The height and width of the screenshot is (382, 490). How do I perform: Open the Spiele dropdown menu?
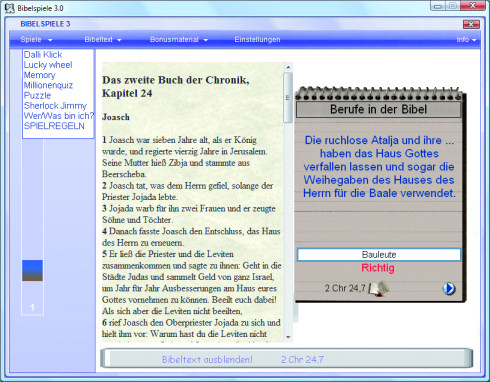(36, 40)
